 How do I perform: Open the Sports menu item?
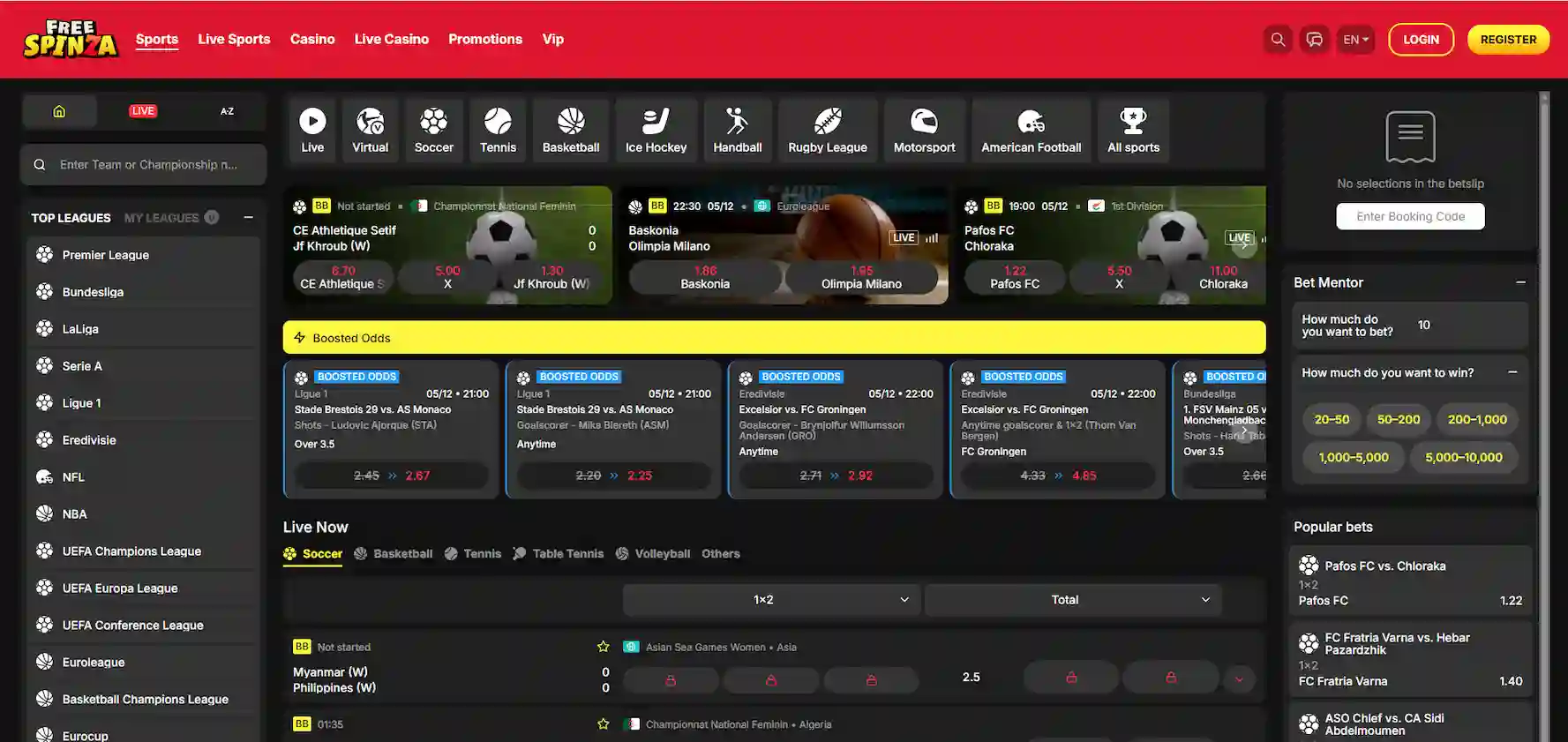pyautogui.click(x=157, y=40)
